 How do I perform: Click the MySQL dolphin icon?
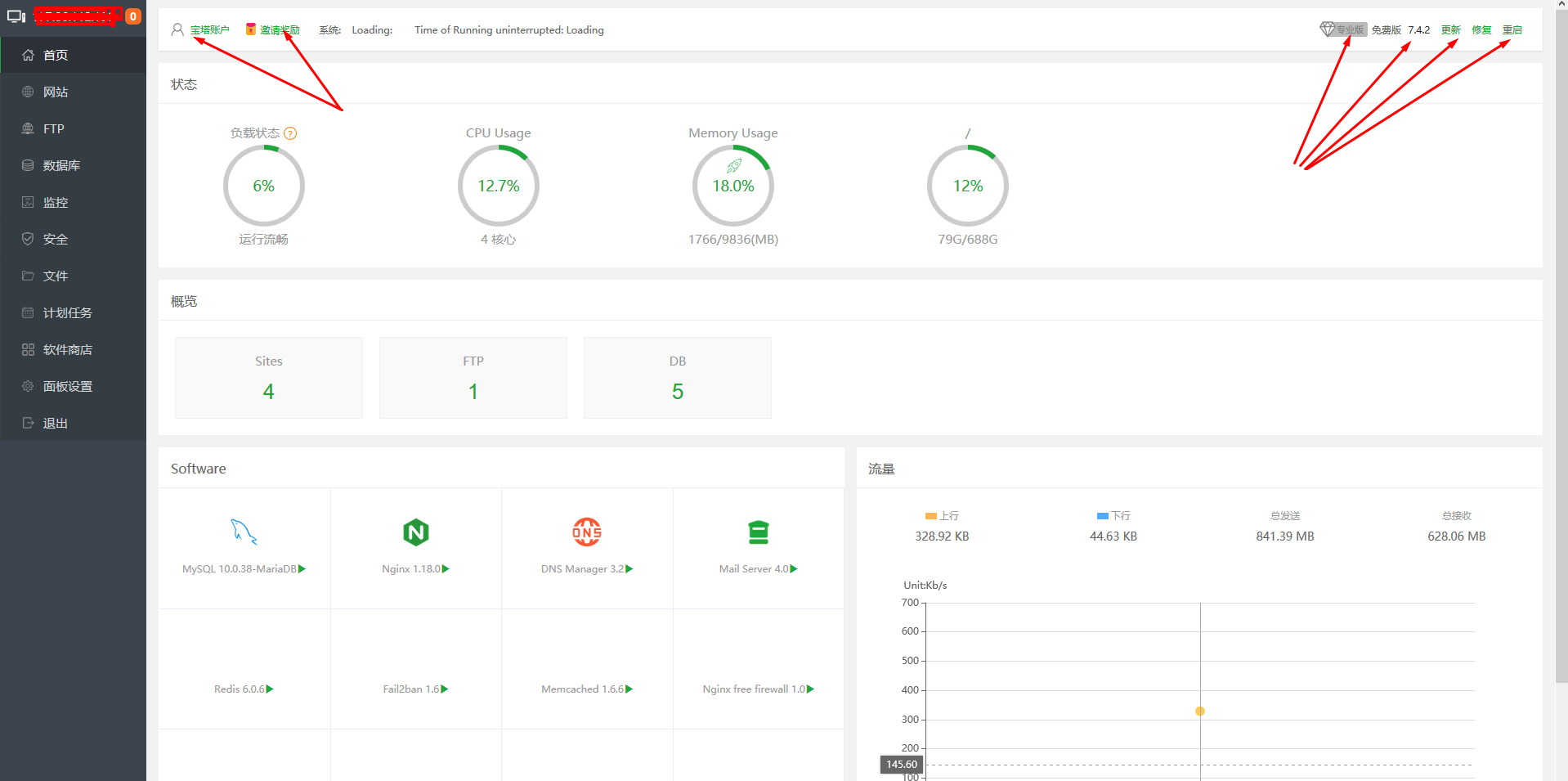(x=244, y=532)
